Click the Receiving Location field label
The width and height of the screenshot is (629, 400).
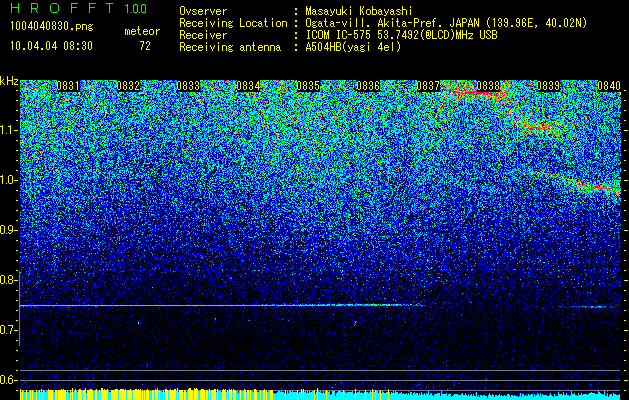coord(233,23)
